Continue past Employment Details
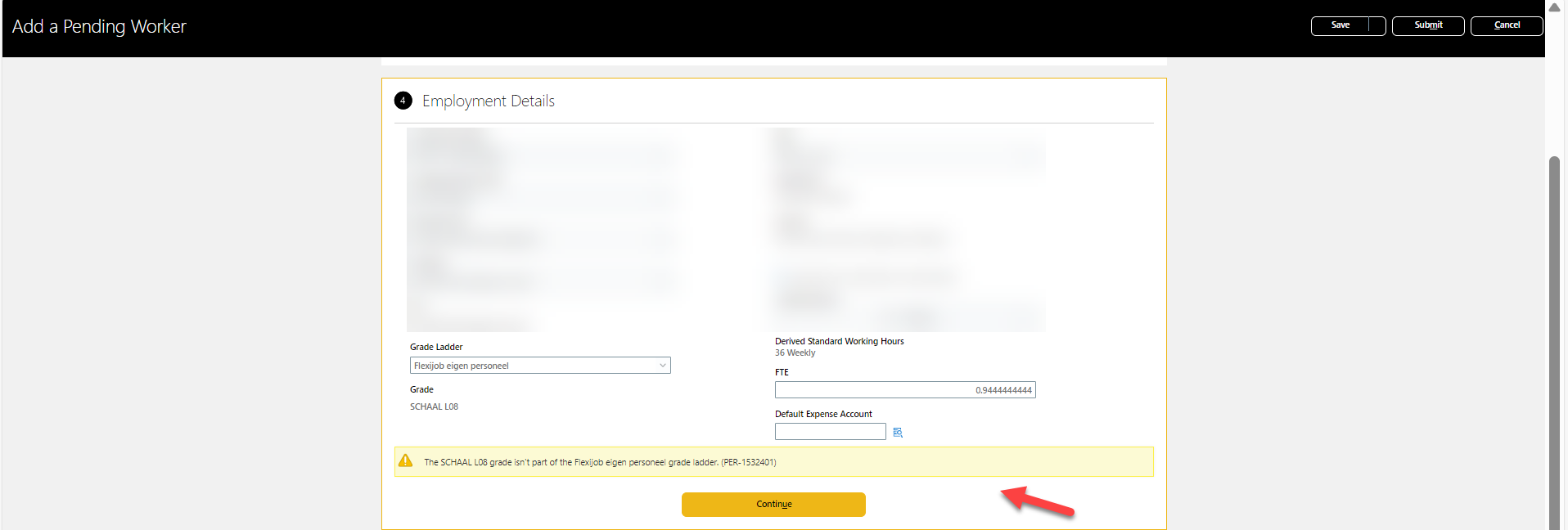Viewport: 1568px width, 530px height. [x=773, y=505]
